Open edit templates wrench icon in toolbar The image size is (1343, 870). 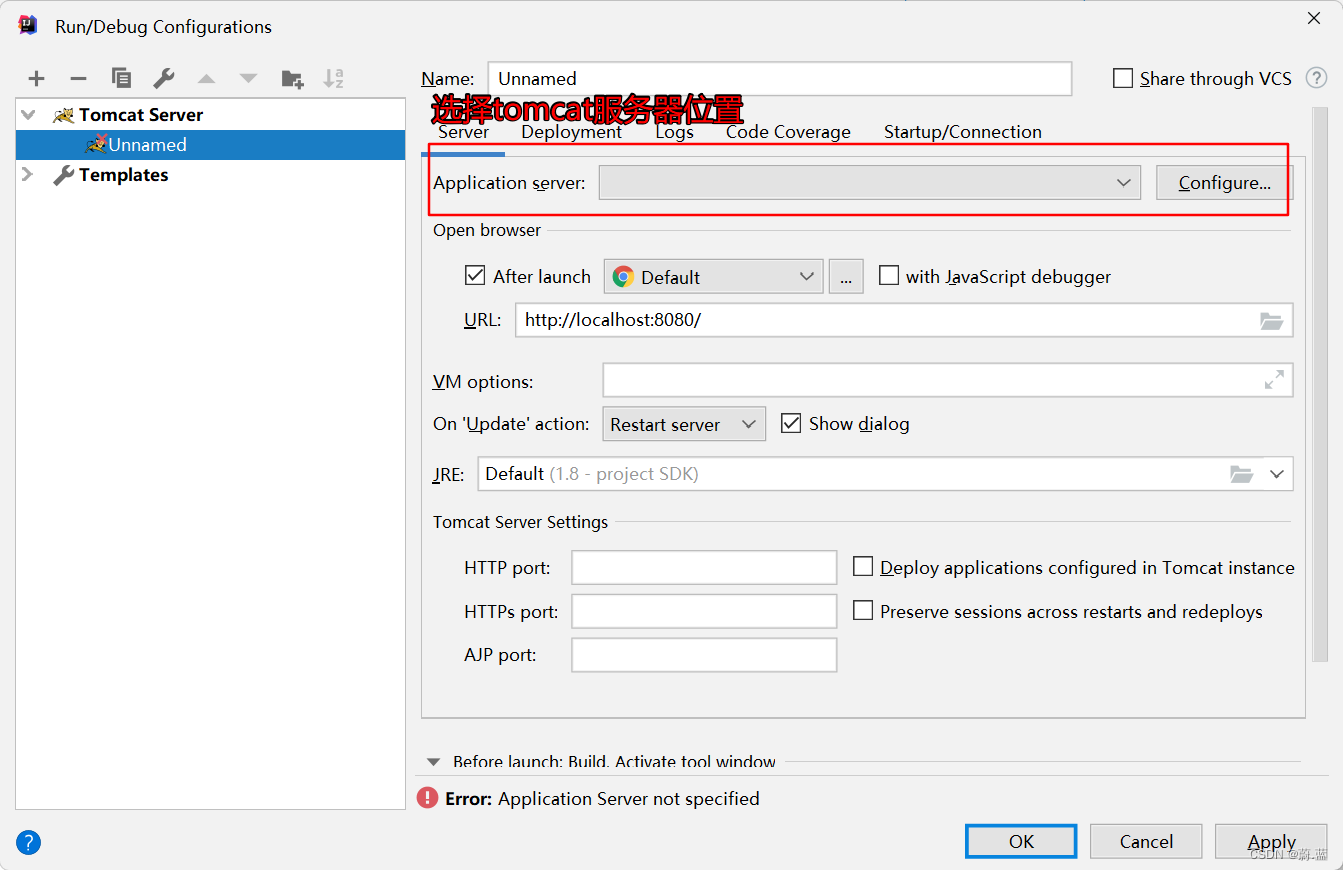point(164,78)
